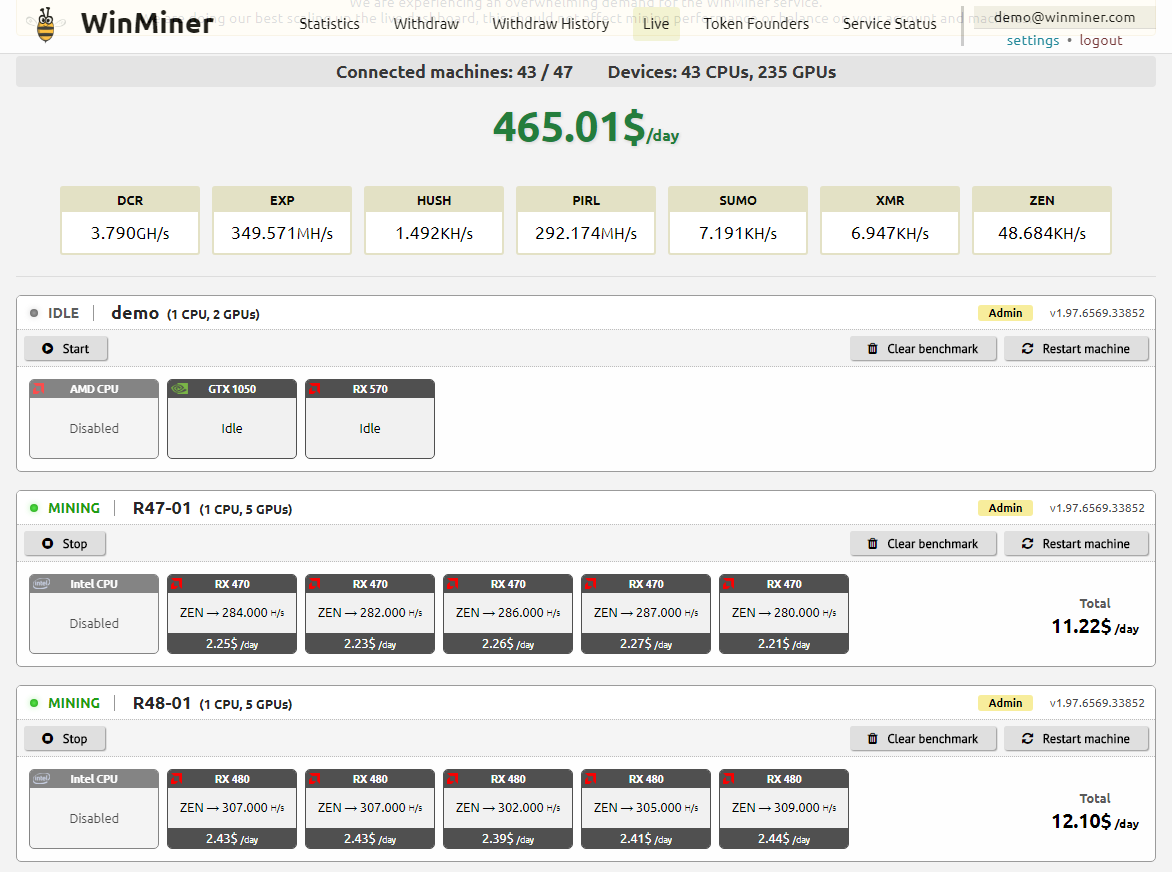
Task: Click the R47-01 machine name
Action: click(x=162, y=508)
